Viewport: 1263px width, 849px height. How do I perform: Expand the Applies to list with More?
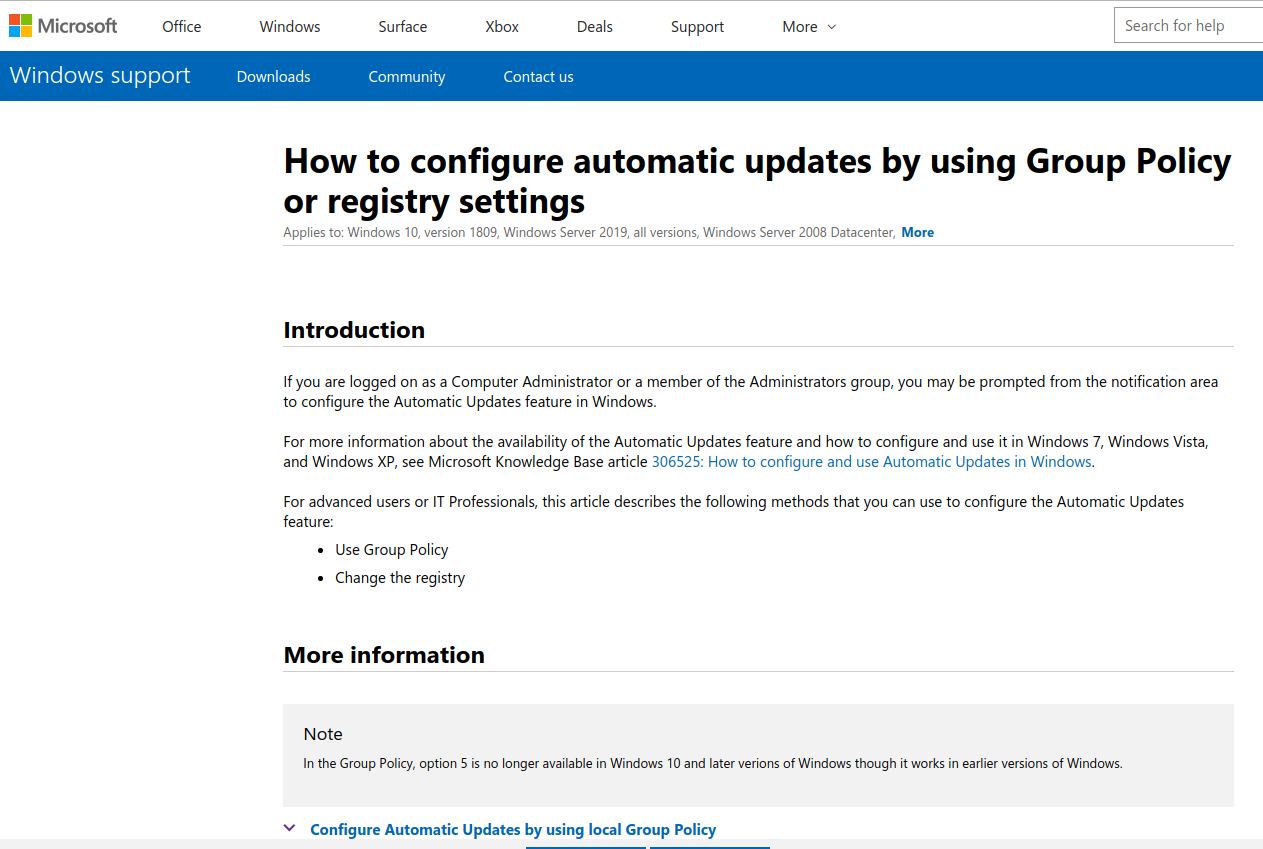point(917,232)
